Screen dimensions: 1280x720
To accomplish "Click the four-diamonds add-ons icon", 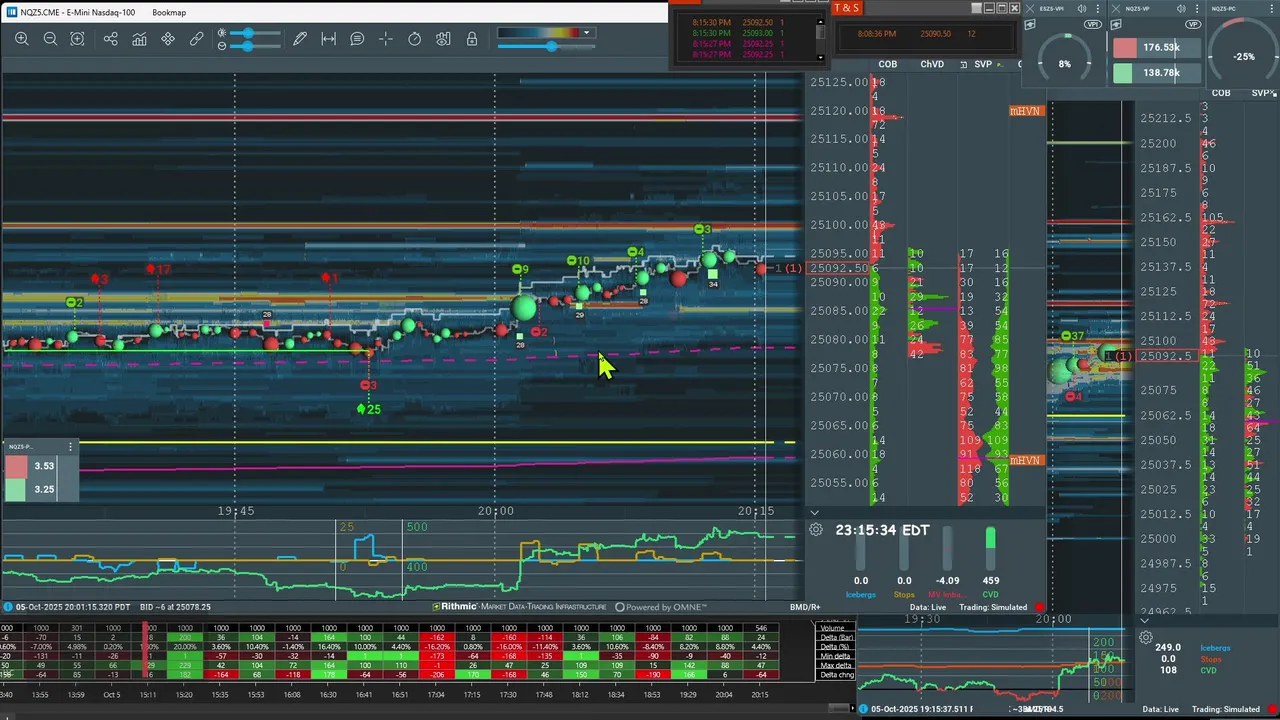I will (x=168, y=39).
